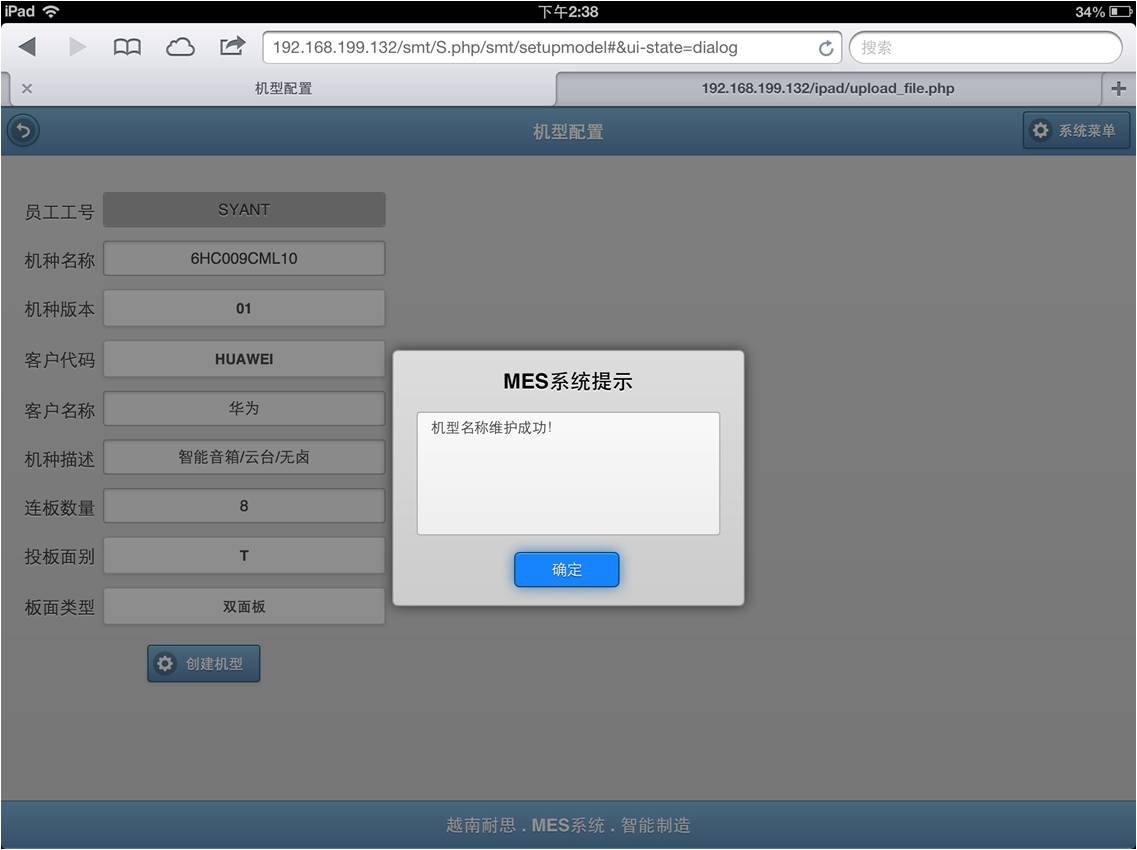The width and height of the screenshot is (1137, 850).
Task: Tap the Safari back arrow
Action: (x=27, y=47)
